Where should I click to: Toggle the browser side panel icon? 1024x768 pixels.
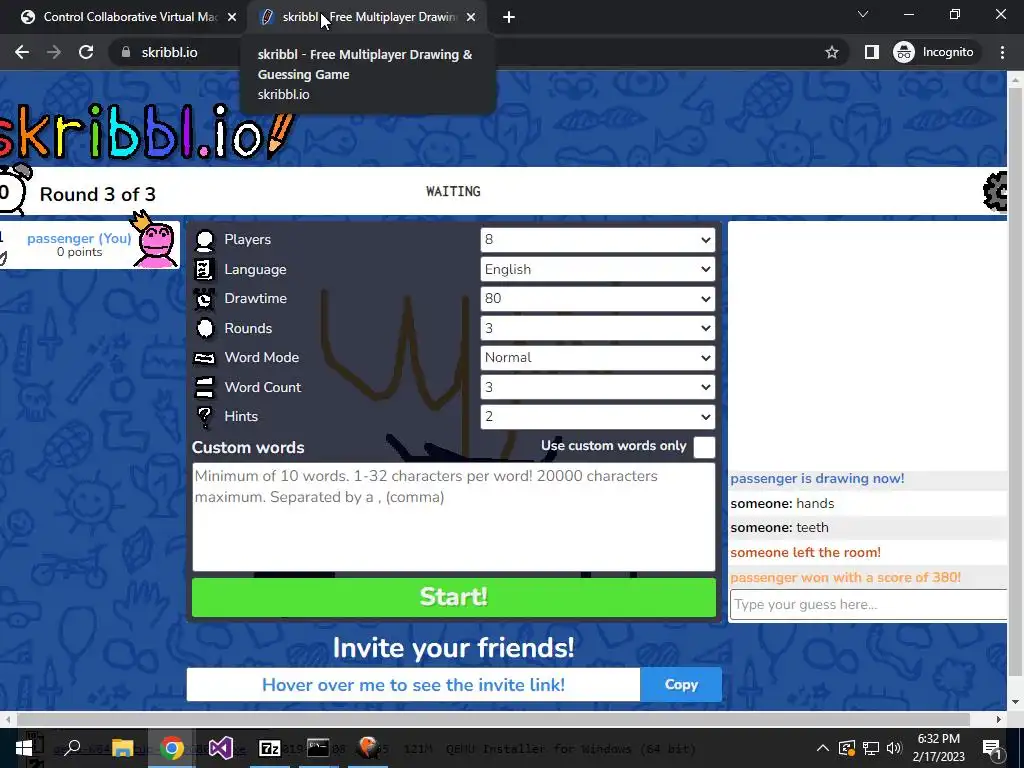tap(872, 52)
